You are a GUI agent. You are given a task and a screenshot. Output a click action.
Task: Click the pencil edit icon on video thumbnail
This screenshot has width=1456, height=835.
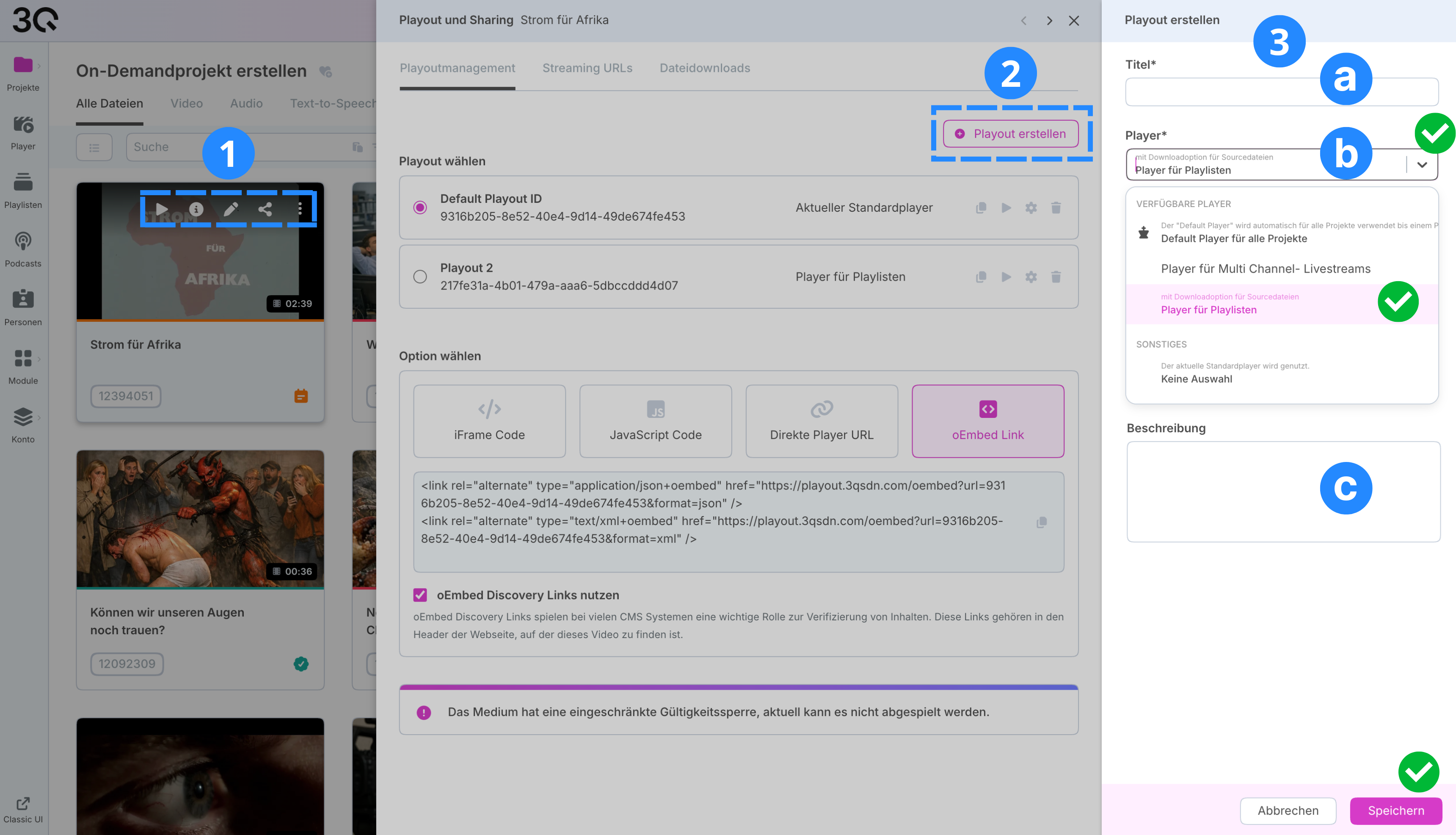[x=230, y=209]
